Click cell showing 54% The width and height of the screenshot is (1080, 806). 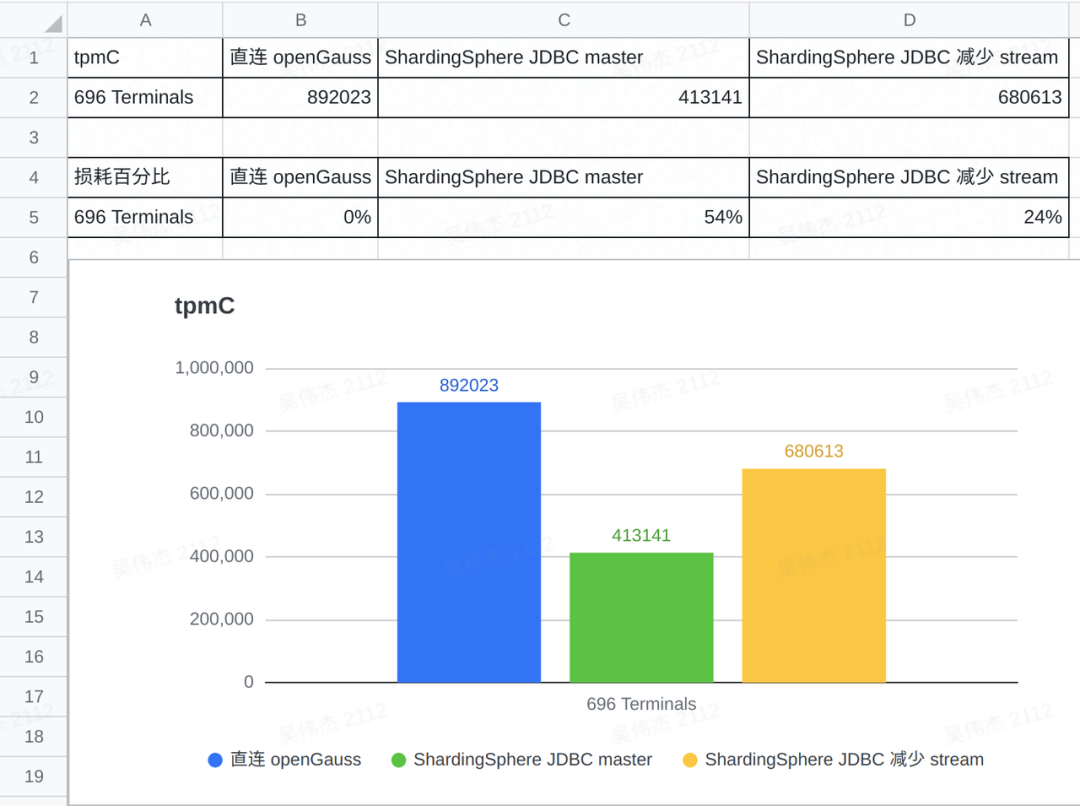563,217
